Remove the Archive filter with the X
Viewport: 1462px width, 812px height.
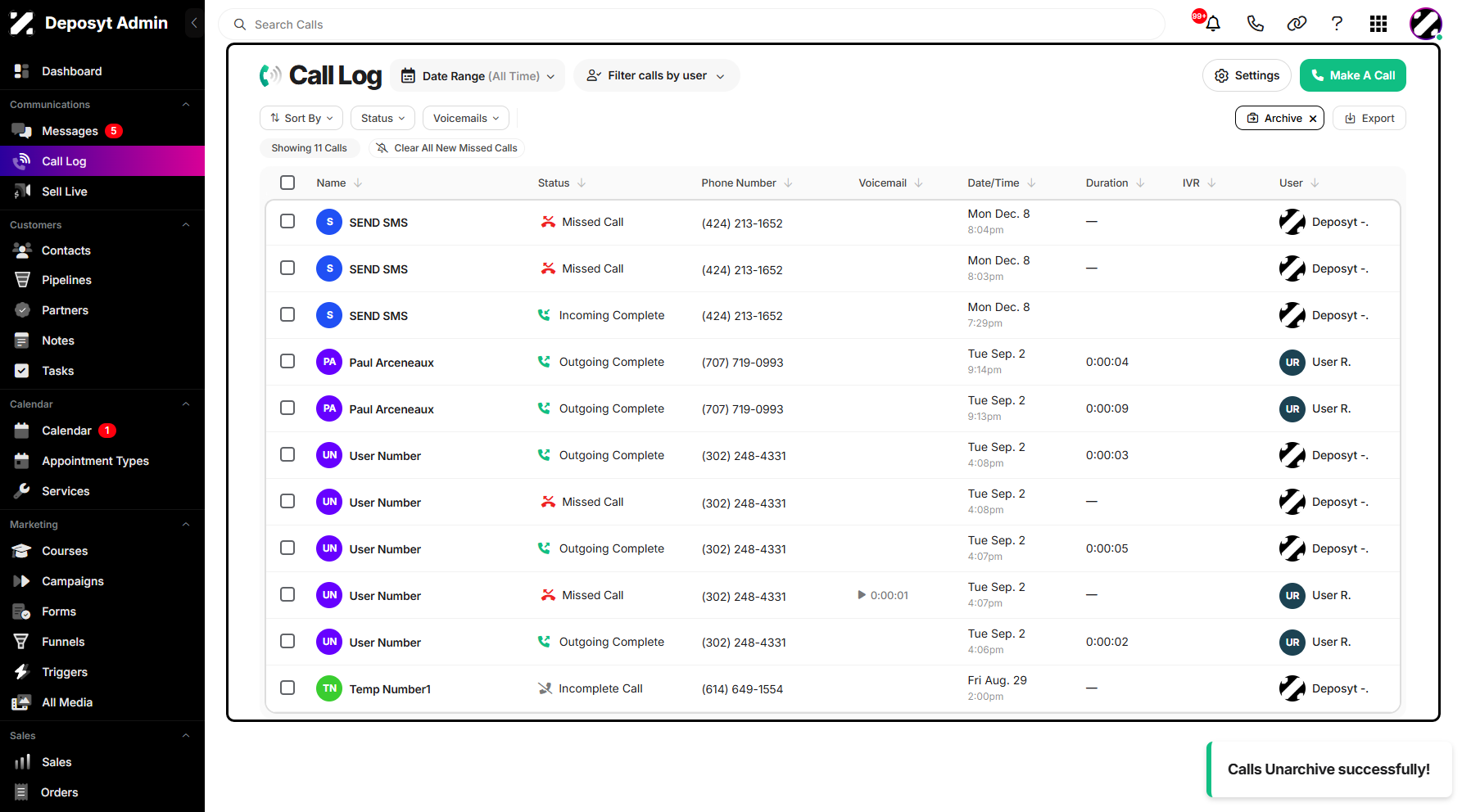(x=1313, y=119)
